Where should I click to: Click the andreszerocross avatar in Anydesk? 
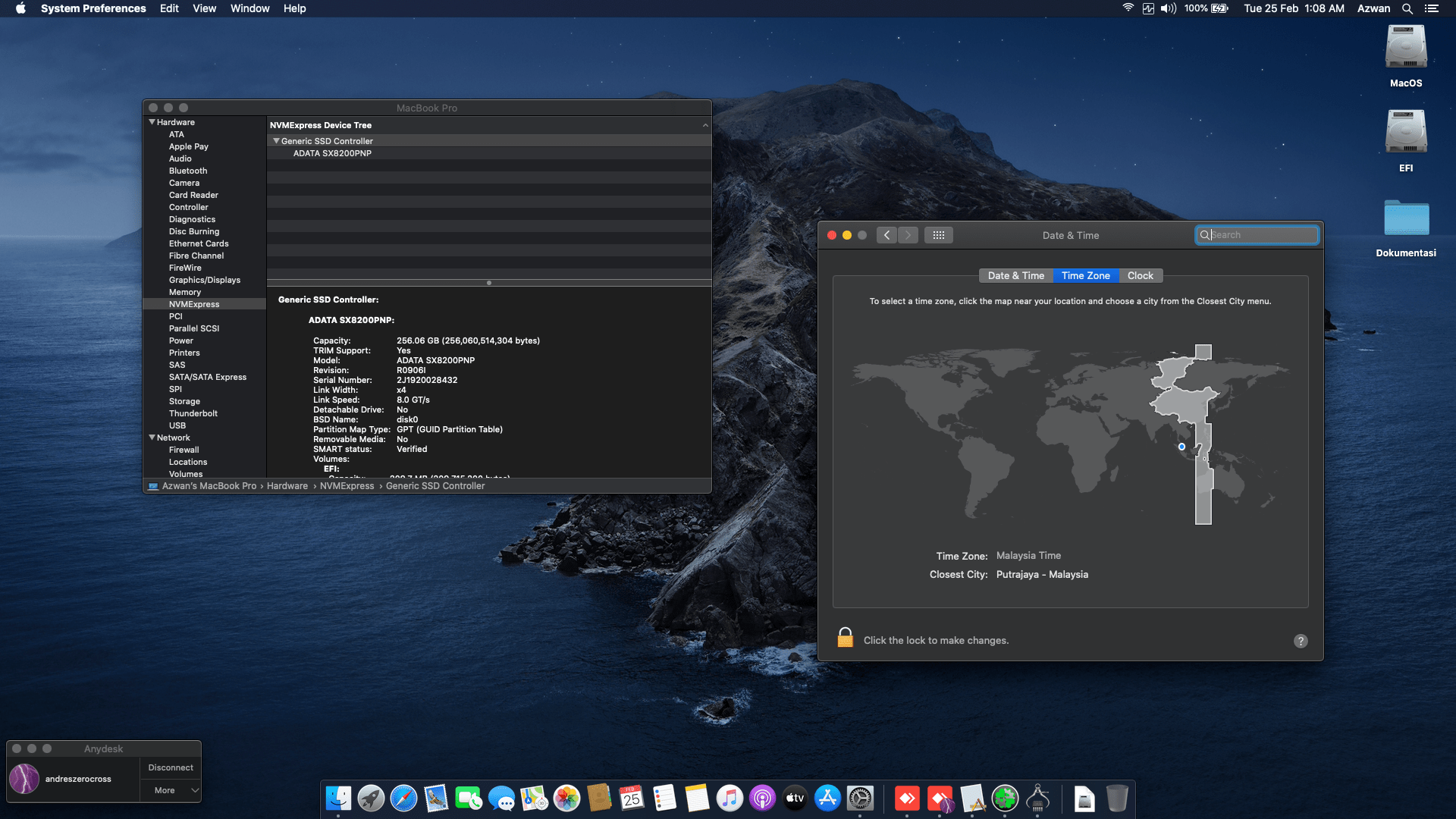(x=24, y=779)
